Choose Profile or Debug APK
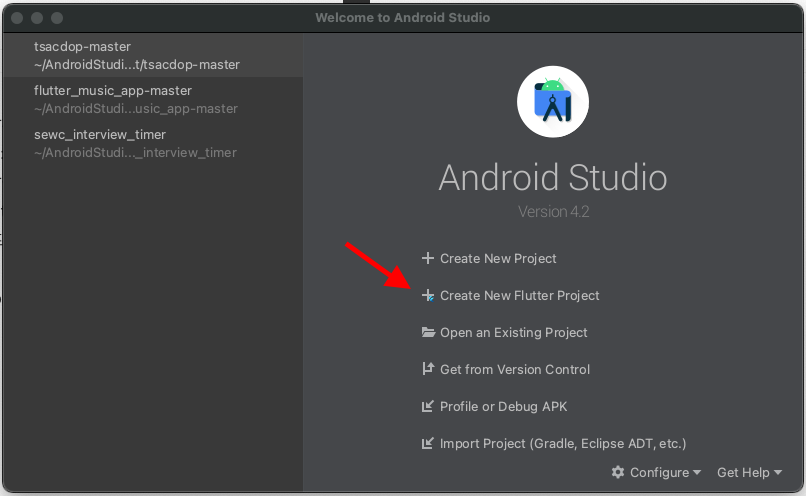 (504, 407)
